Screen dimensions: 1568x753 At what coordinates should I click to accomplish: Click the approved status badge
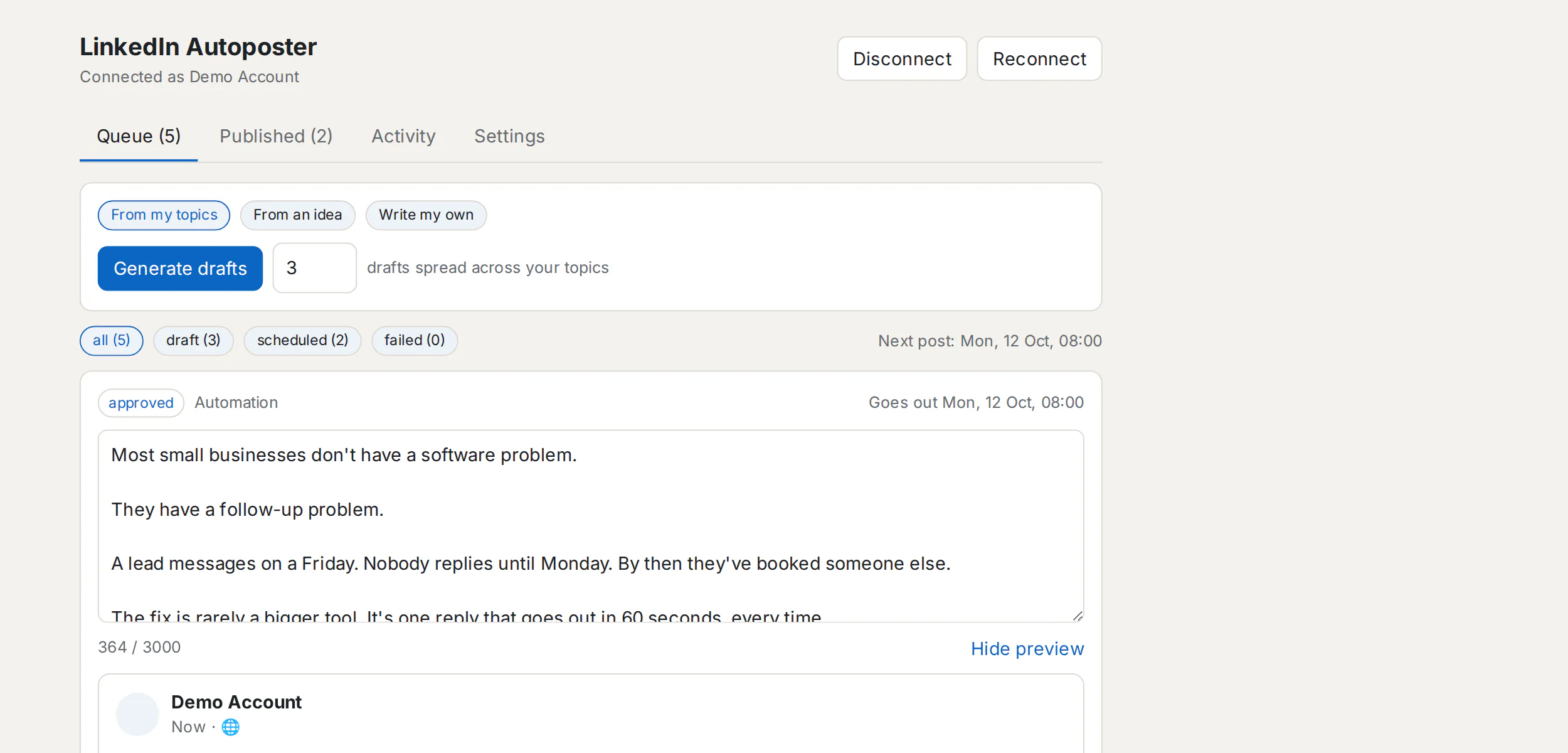point(141,403)
